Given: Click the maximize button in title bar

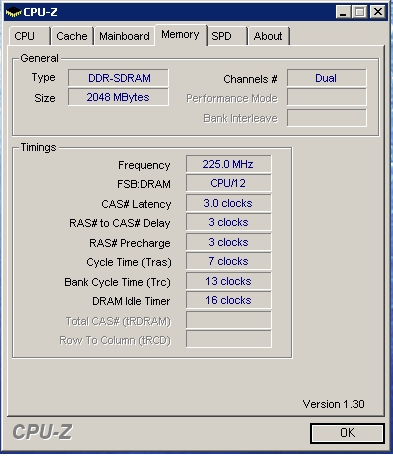Looking at the screenshot, I should [360, 12].
